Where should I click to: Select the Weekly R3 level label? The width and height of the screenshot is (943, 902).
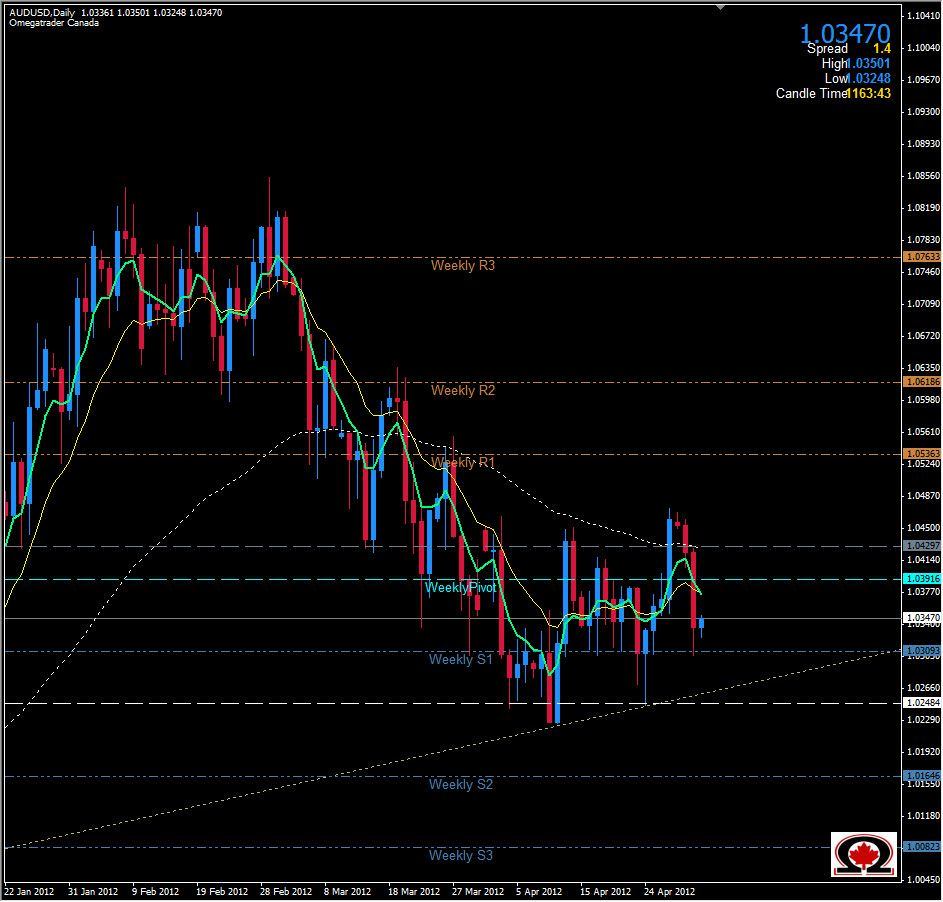pyautogui.click(x=463, y=265)
